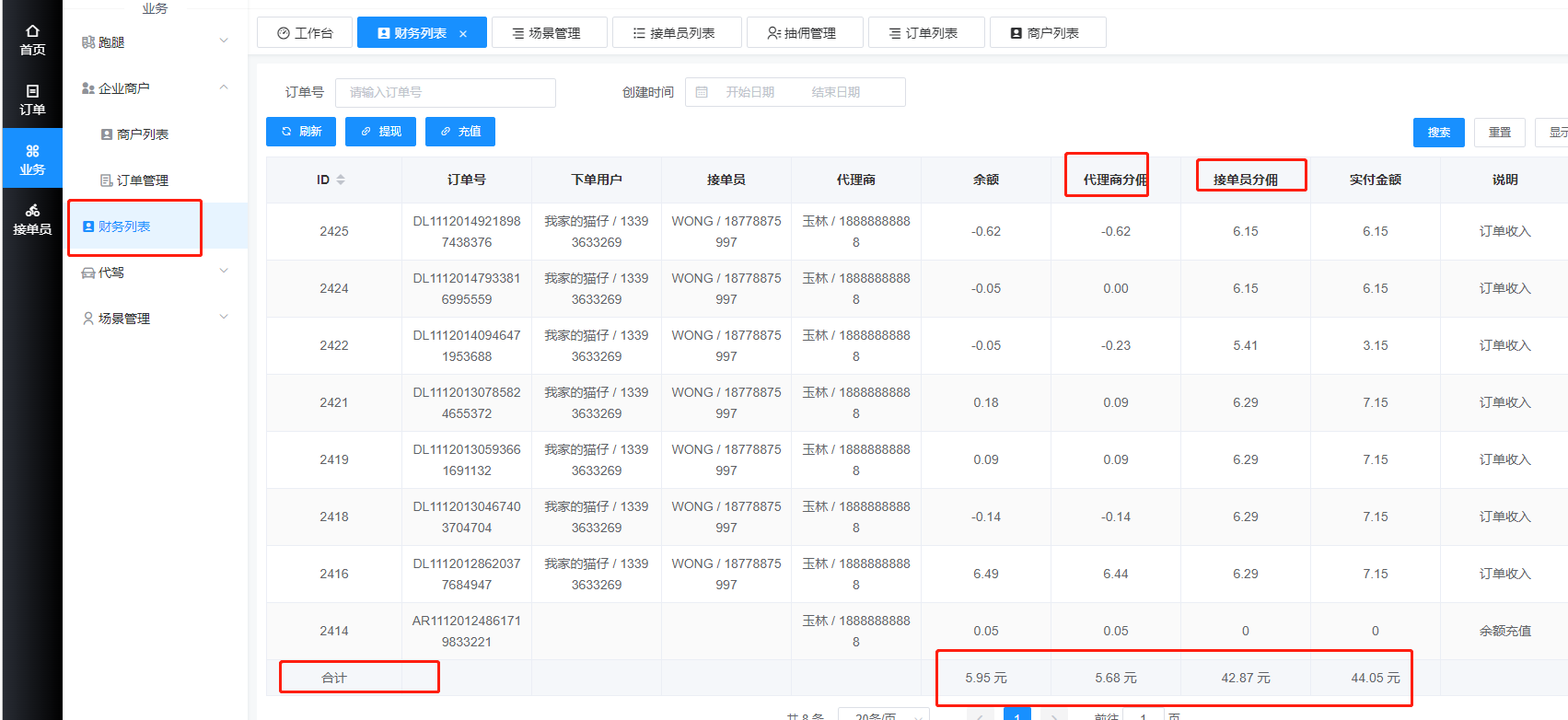Open the 首页 home icon in sidebar
Image resolution: width=1568 pixels, height=720 pixels.
click(x=32, y=40)
